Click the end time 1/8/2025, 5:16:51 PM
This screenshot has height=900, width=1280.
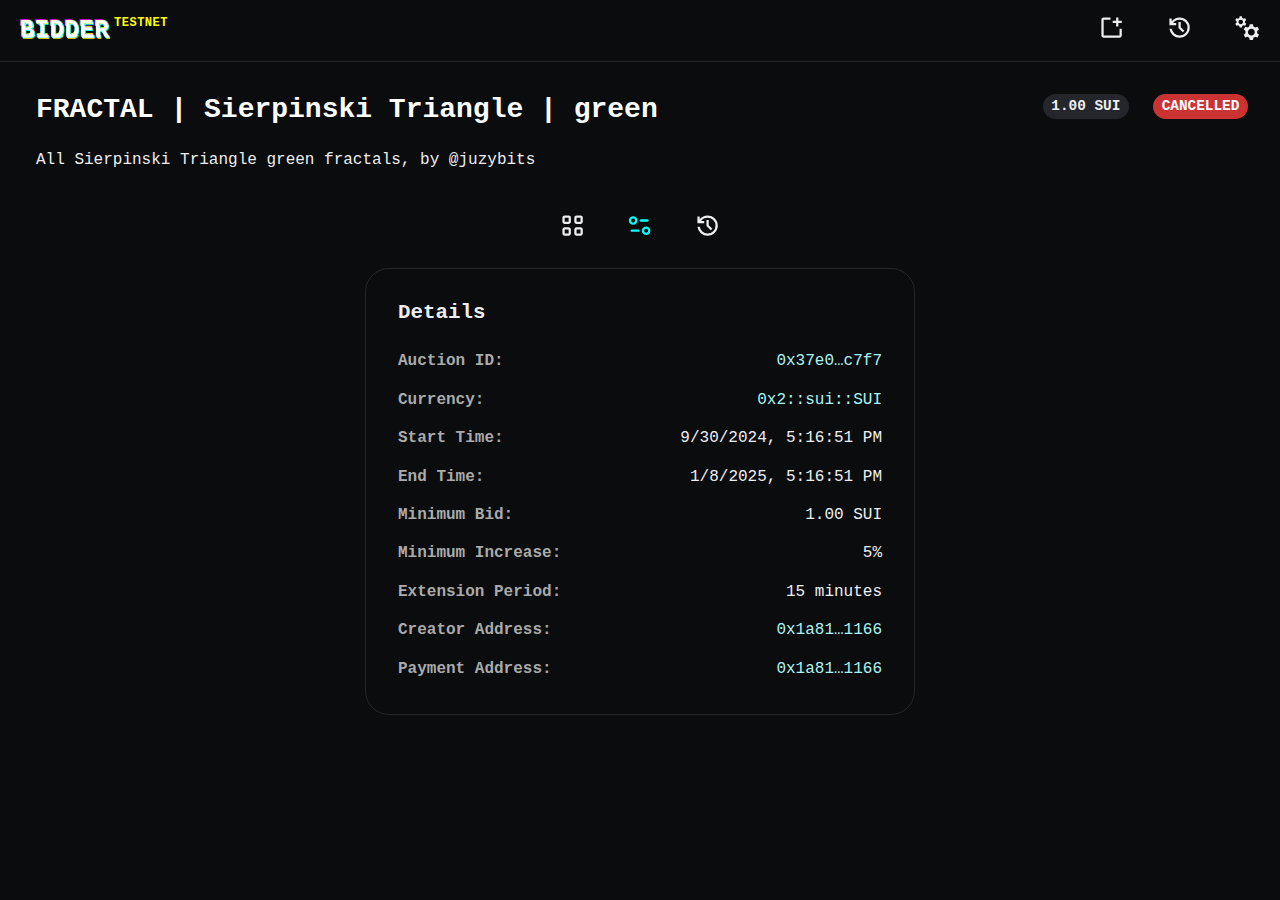[x=786, y=476]
